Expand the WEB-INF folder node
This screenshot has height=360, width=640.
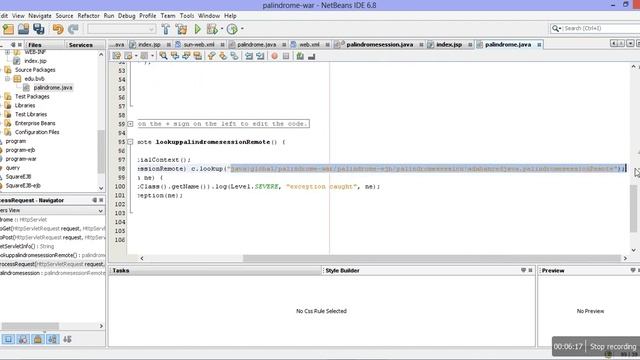[7, 52]
